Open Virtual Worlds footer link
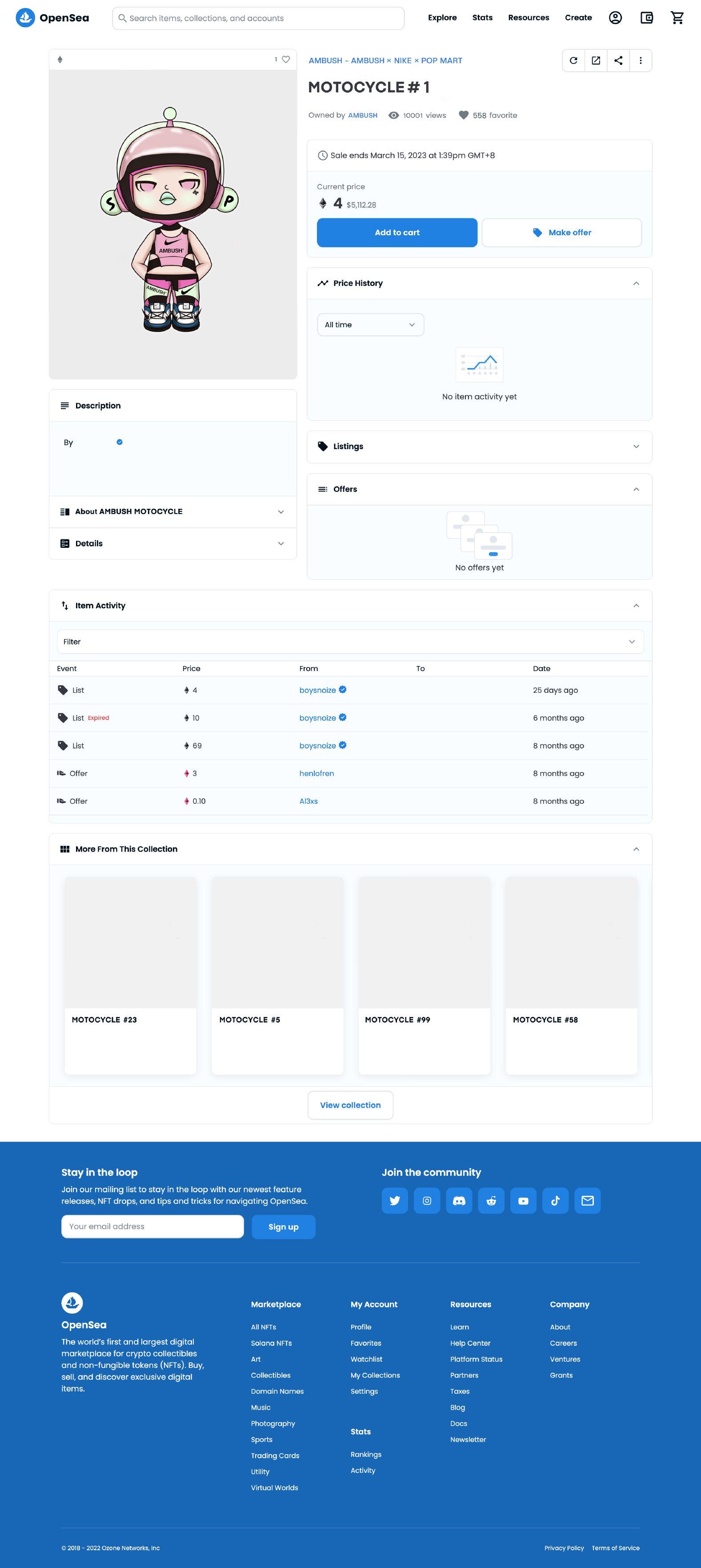701x1568 pixels. coord(274,1488)
